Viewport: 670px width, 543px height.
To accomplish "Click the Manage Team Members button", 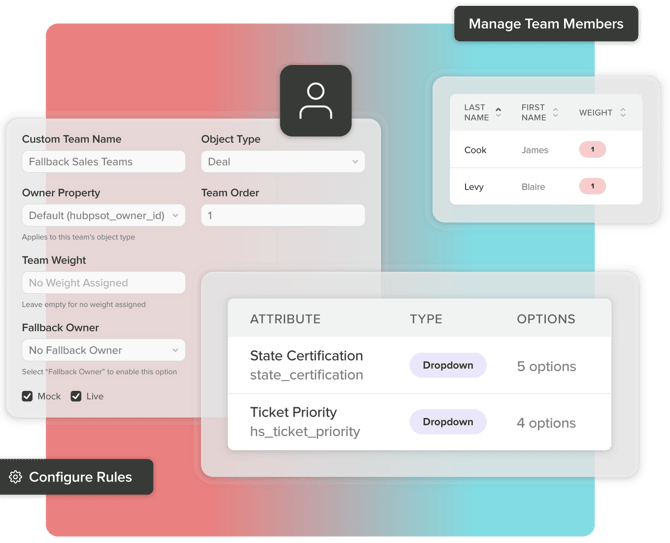I will (x=546, y=24).
